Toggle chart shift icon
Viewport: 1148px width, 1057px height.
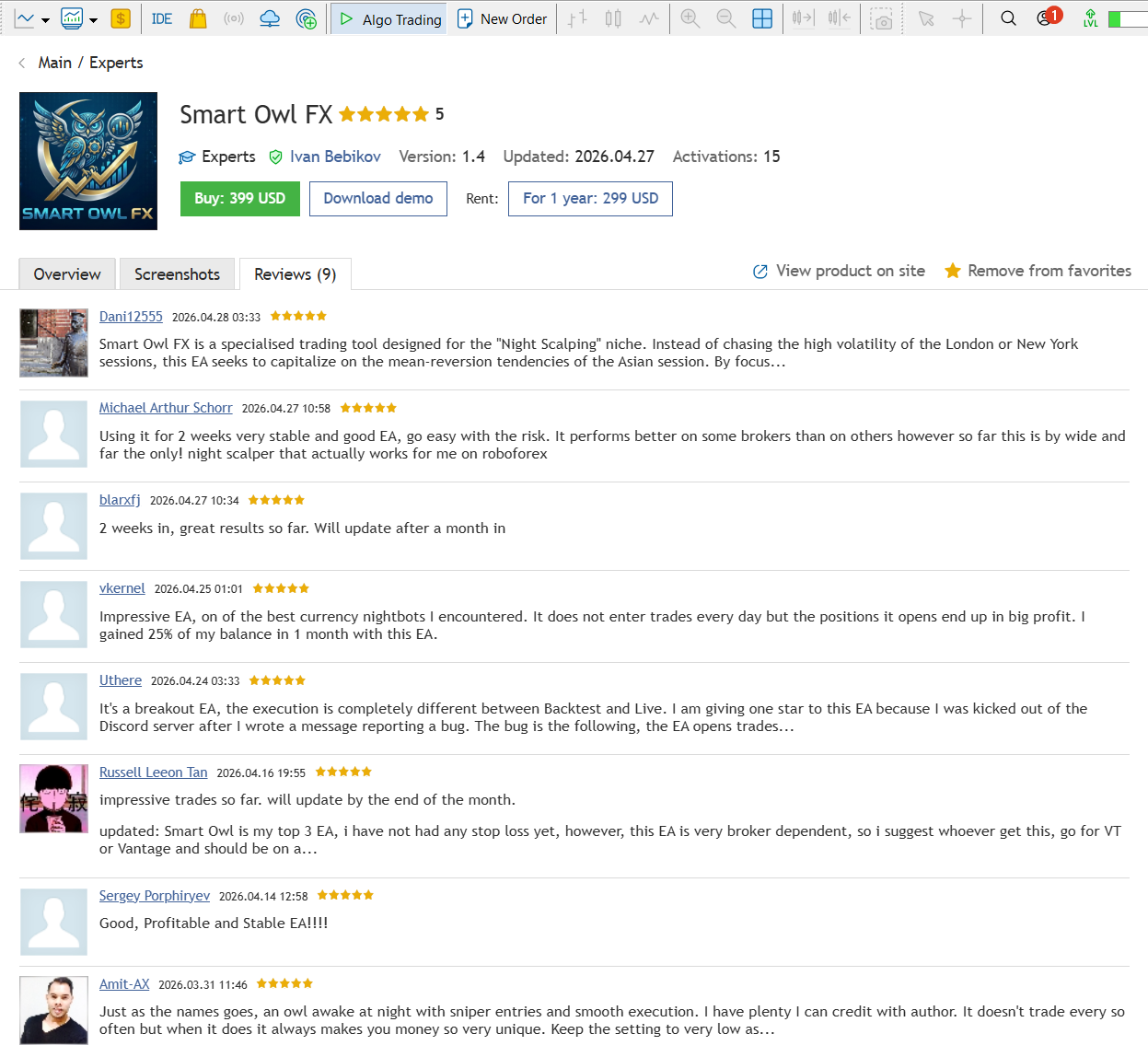[839, 18]
